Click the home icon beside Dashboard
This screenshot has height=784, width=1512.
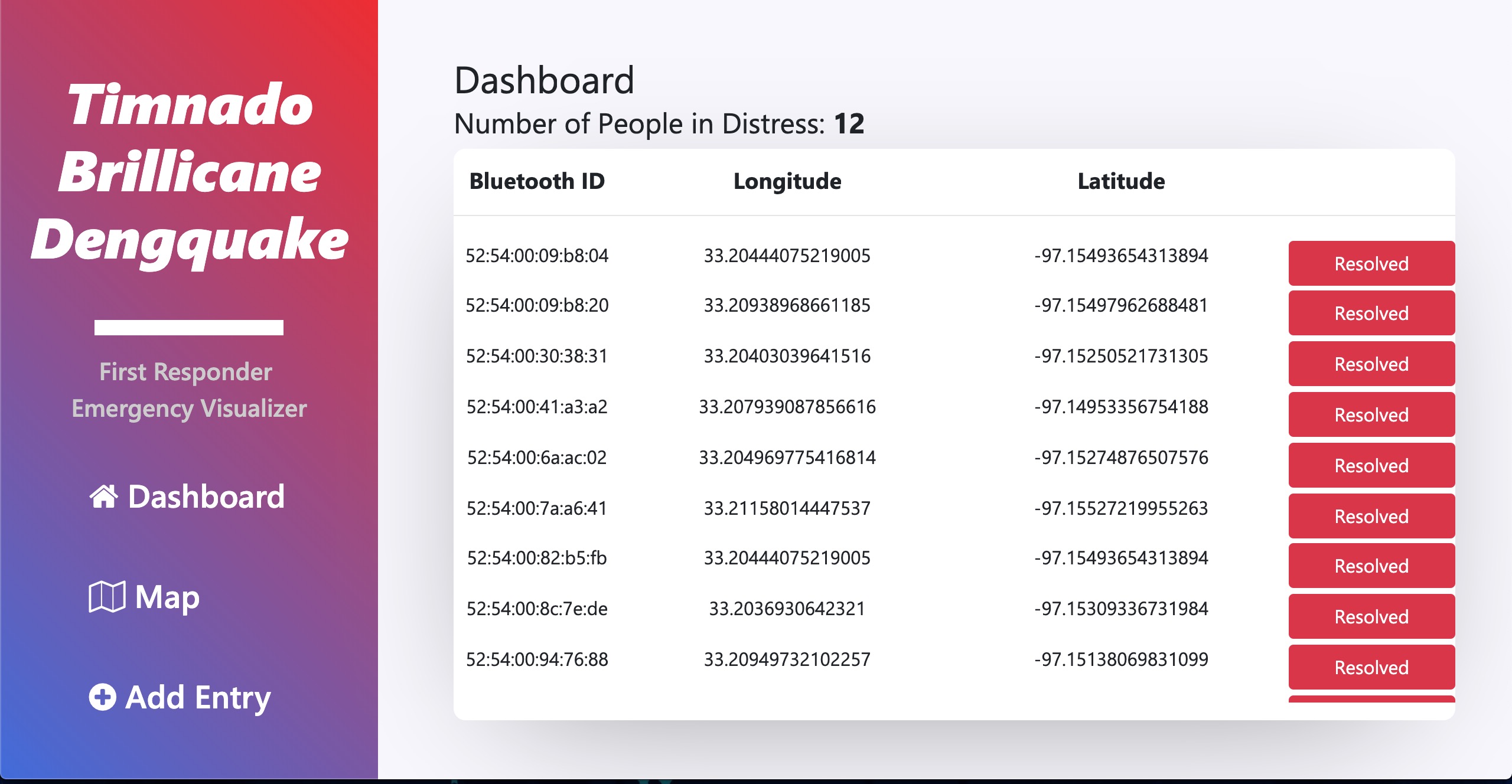click(103, 496)
